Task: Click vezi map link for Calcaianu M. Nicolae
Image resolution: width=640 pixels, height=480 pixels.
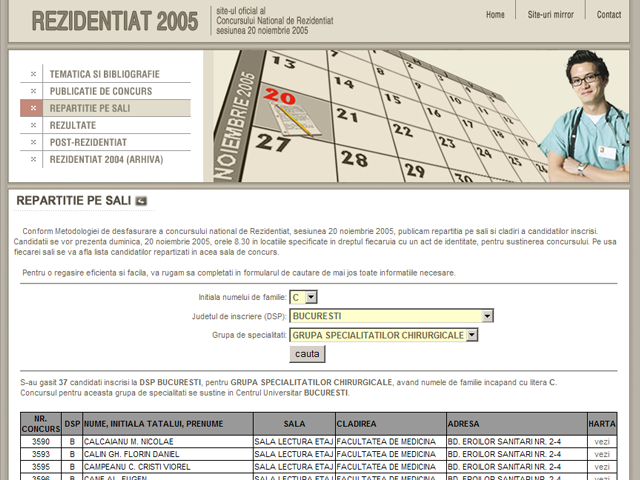Action: coord(602,441)
